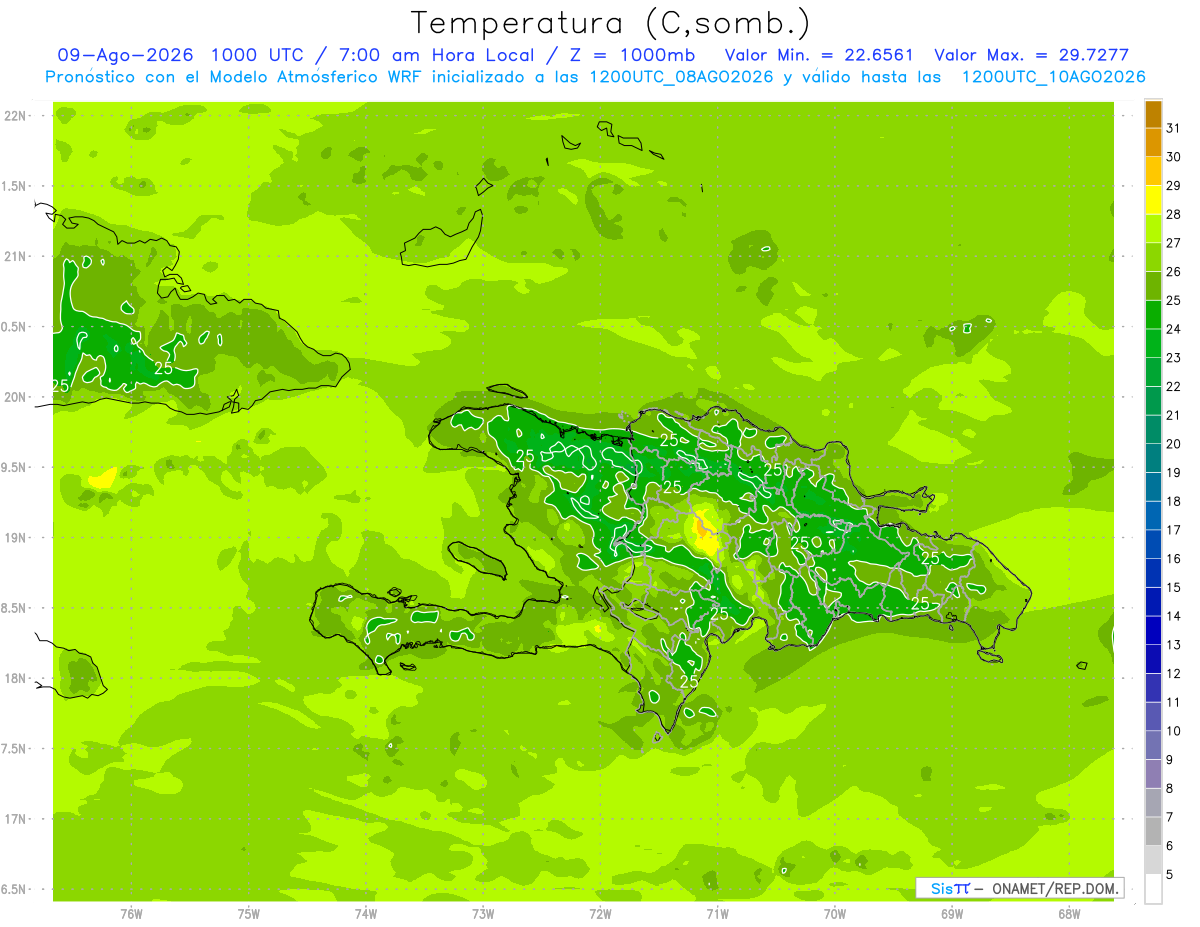Click the 'Temperatura (C,somb.)' title
The width and height of the screenshot is (1200, 927).
[610, 23]
